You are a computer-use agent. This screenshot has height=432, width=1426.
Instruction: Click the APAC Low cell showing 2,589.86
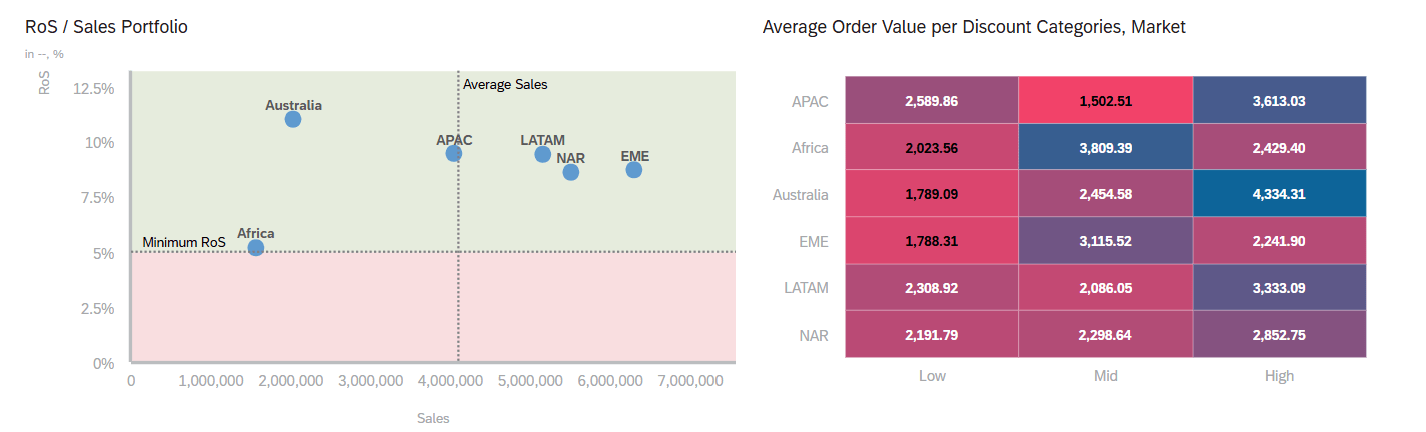[931, 101]
